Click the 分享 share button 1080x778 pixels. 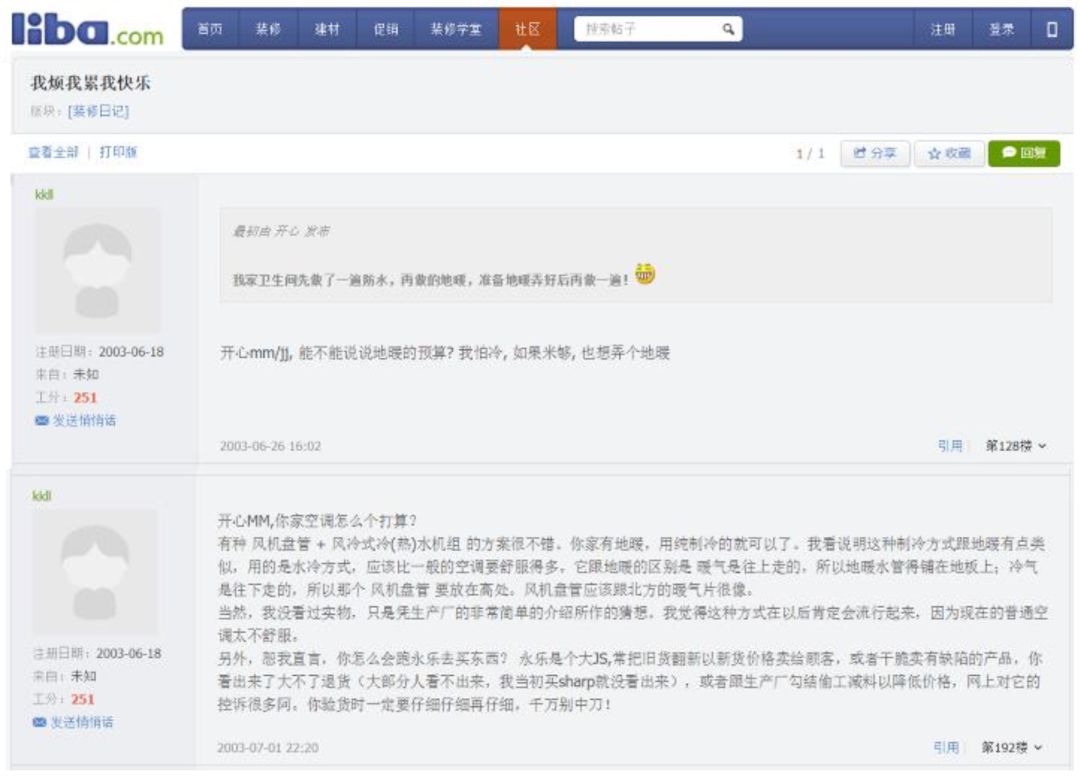point(875,153)
